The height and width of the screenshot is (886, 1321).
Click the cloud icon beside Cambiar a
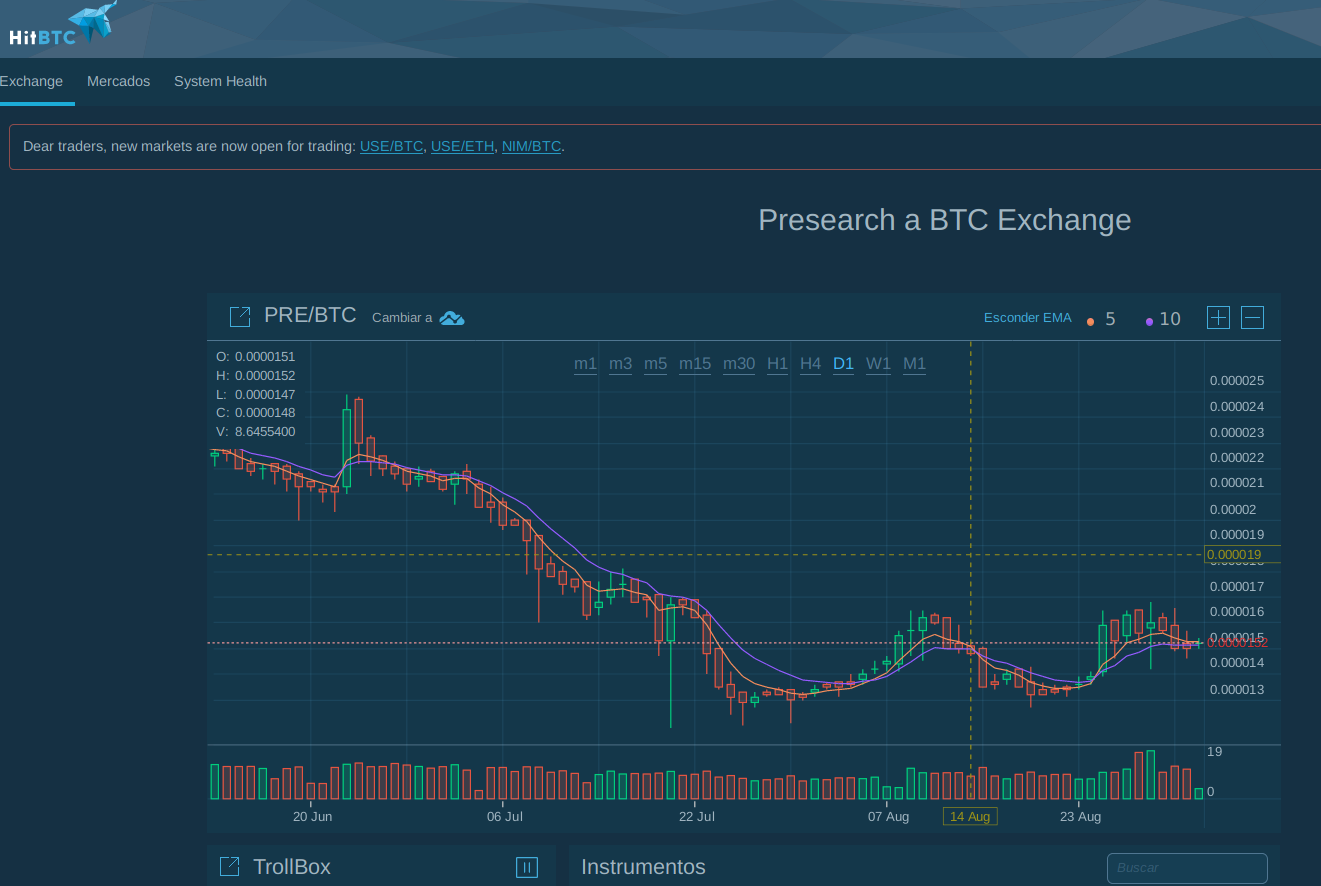click(452, 318)
